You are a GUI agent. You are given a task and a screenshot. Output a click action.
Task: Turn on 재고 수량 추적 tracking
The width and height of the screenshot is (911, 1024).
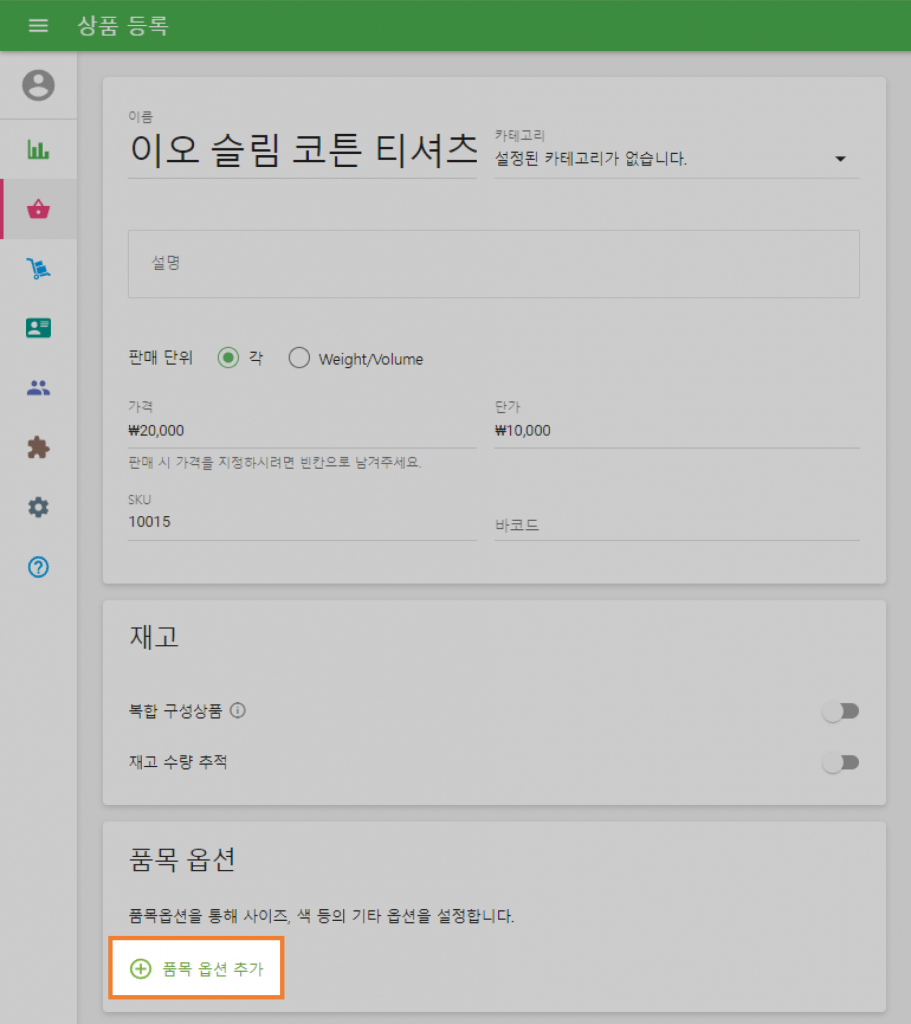pos(841,762)
